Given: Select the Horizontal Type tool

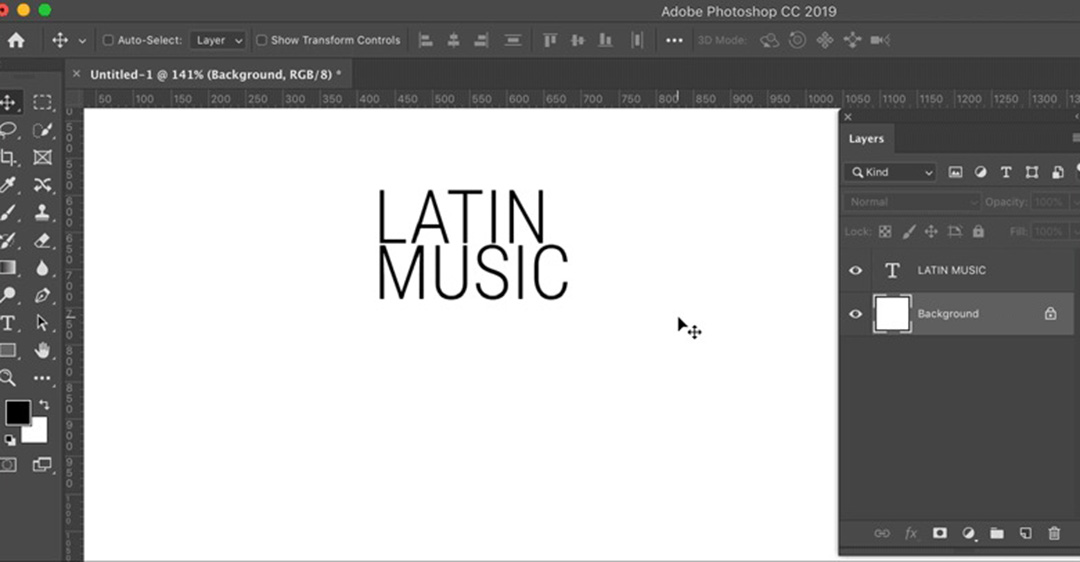Looking at the screenshot, I should [x=8, y=323].
